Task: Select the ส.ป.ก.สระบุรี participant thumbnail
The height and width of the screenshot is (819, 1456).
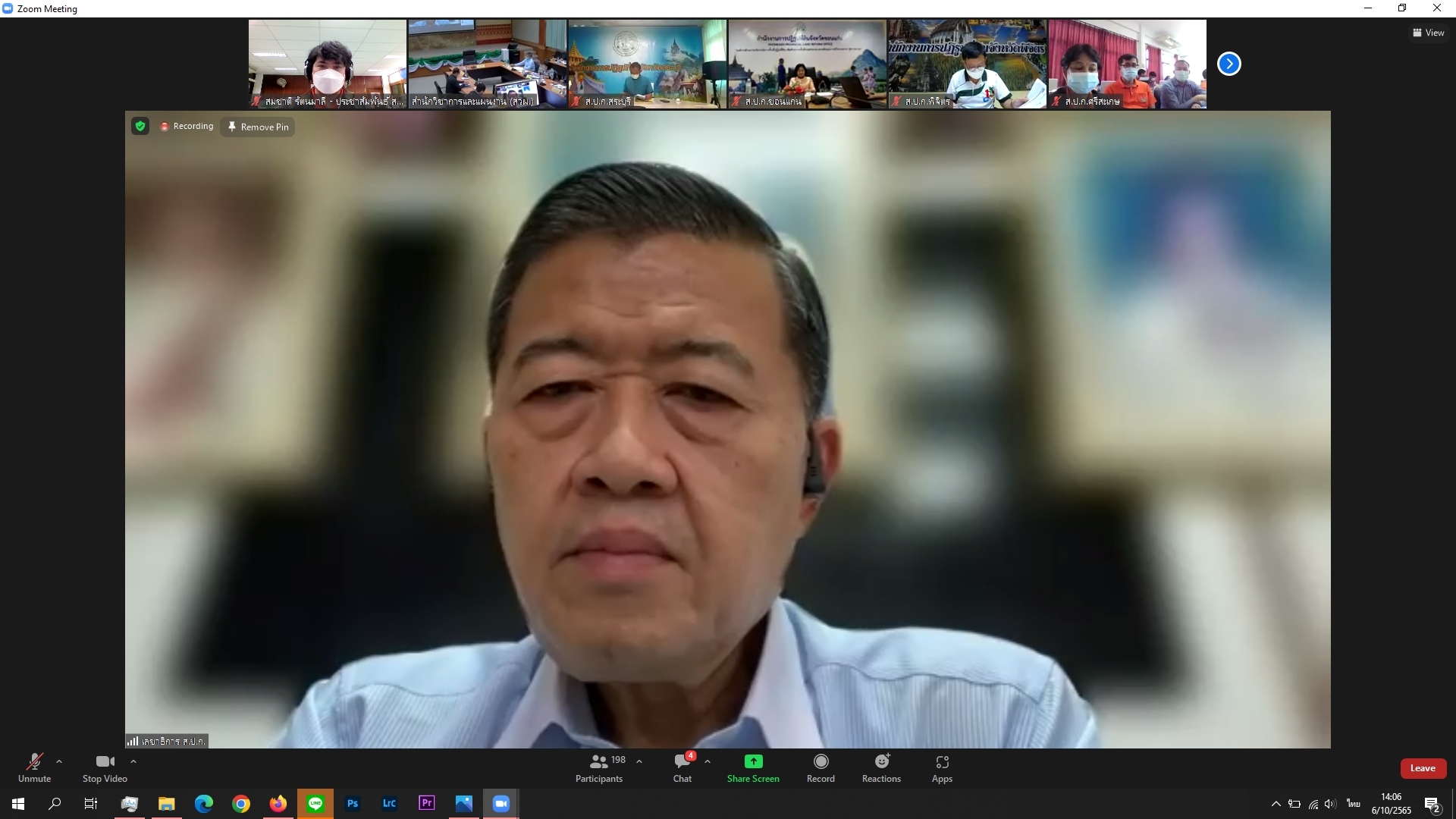Action: 648,64
